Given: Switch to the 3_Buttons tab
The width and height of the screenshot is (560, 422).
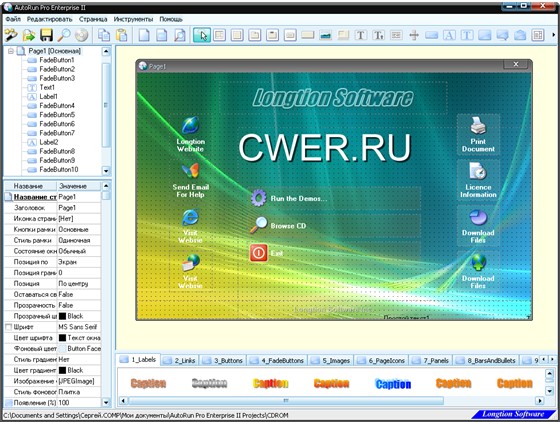Looking at the screenshot, I should point(223,361).
